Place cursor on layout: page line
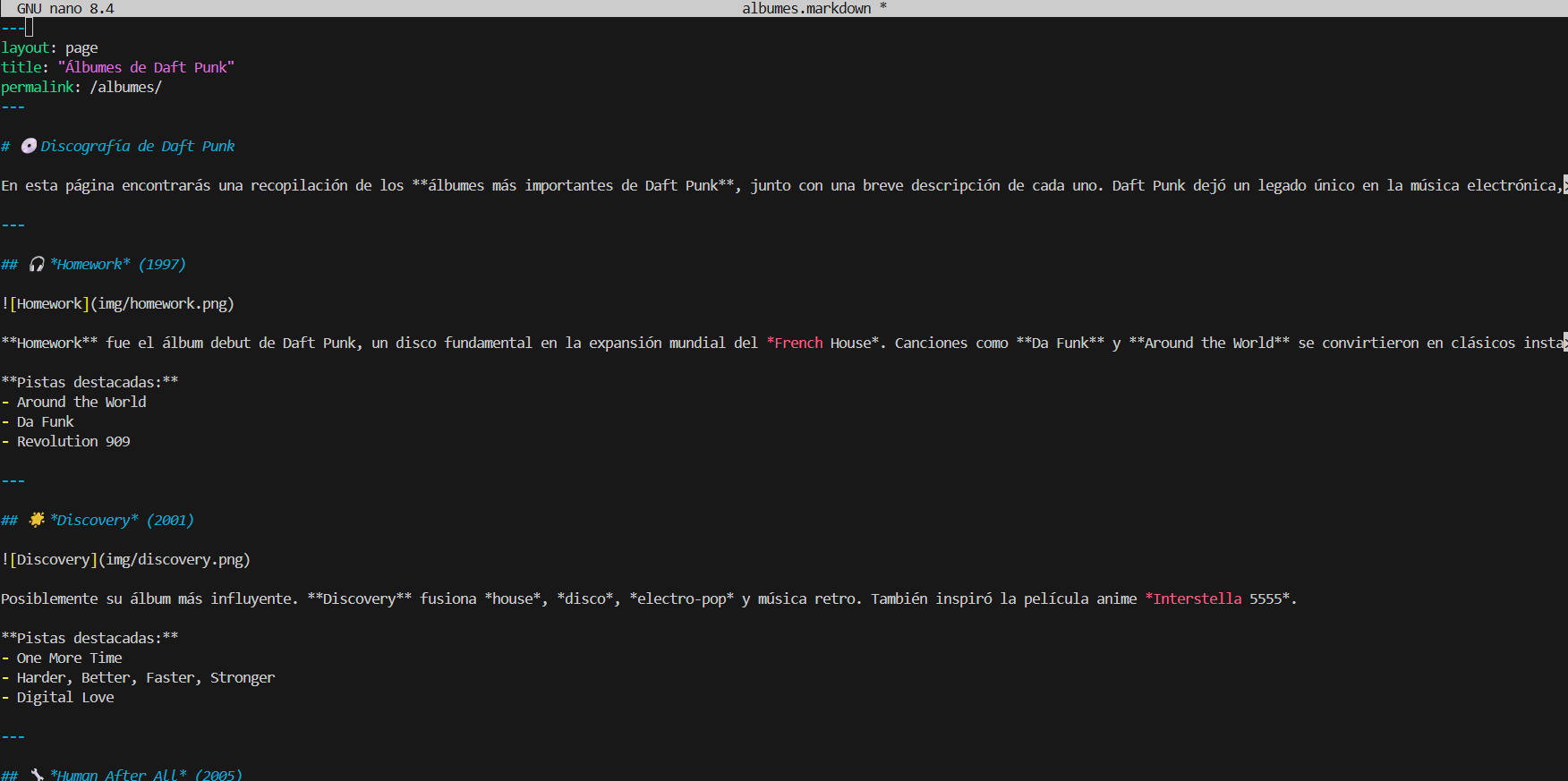 pos(49,48)
